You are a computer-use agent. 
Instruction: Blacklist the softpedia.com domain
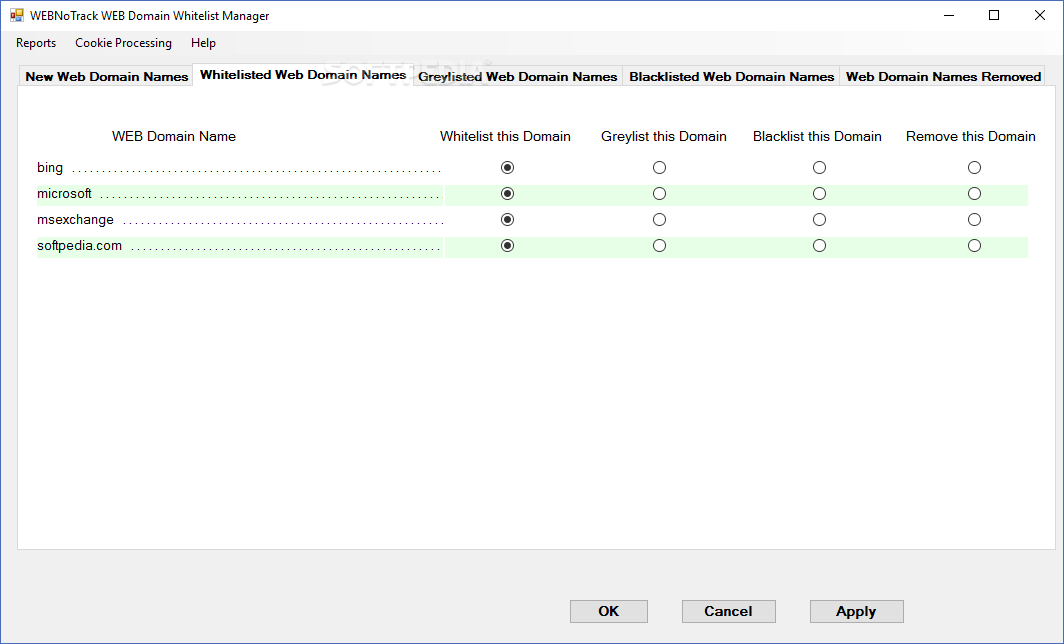click(819, 246)
